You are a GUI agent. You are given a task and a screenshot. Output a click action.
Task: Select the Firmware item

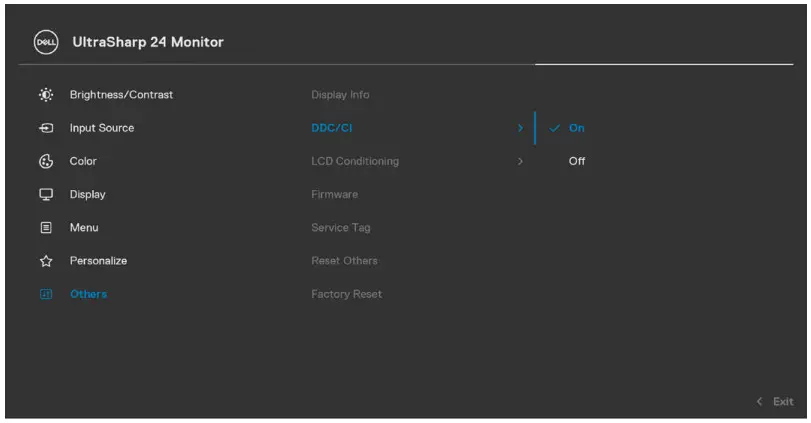[x=335, y=194]
